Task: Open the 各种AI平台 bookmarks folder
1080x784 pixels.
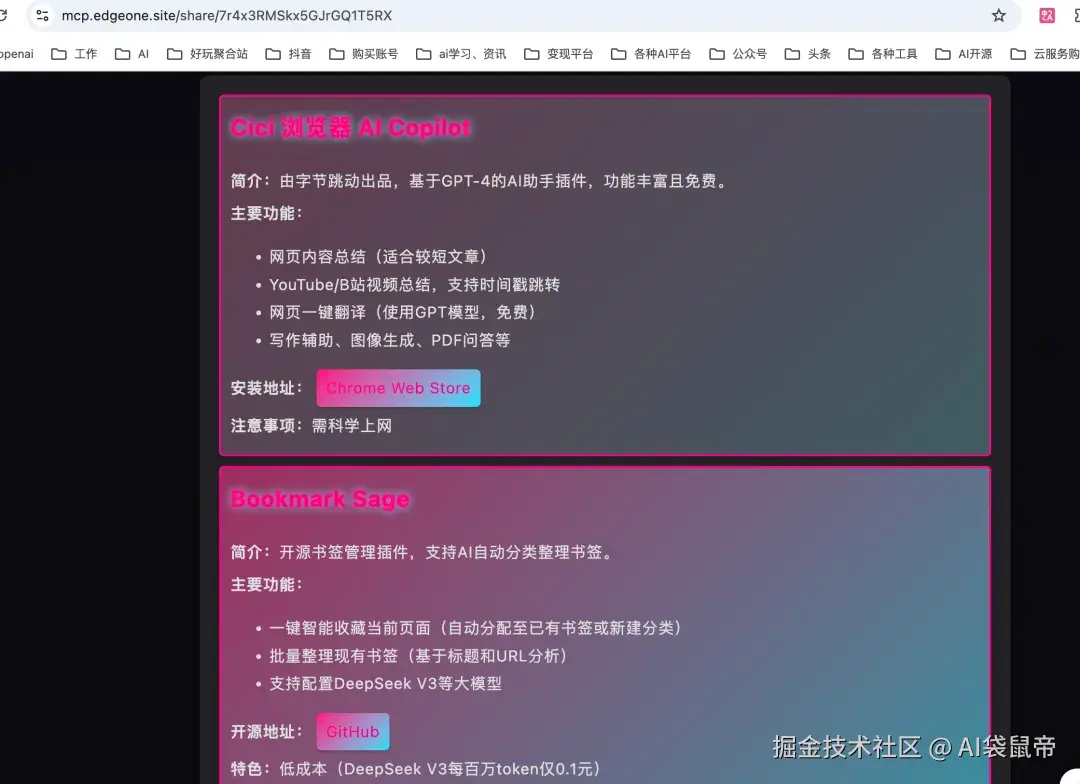Action: (x=651, y=54)
